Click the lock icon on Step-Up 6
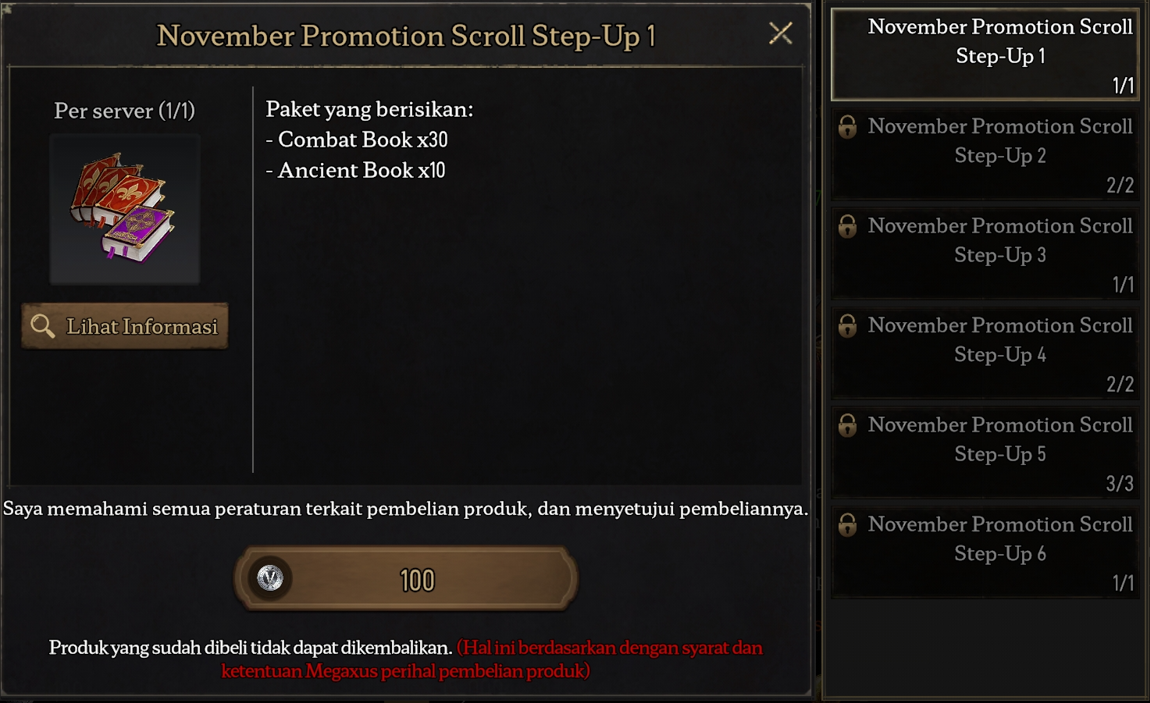This screenshot has height=703, width=1150. (847, 525)
